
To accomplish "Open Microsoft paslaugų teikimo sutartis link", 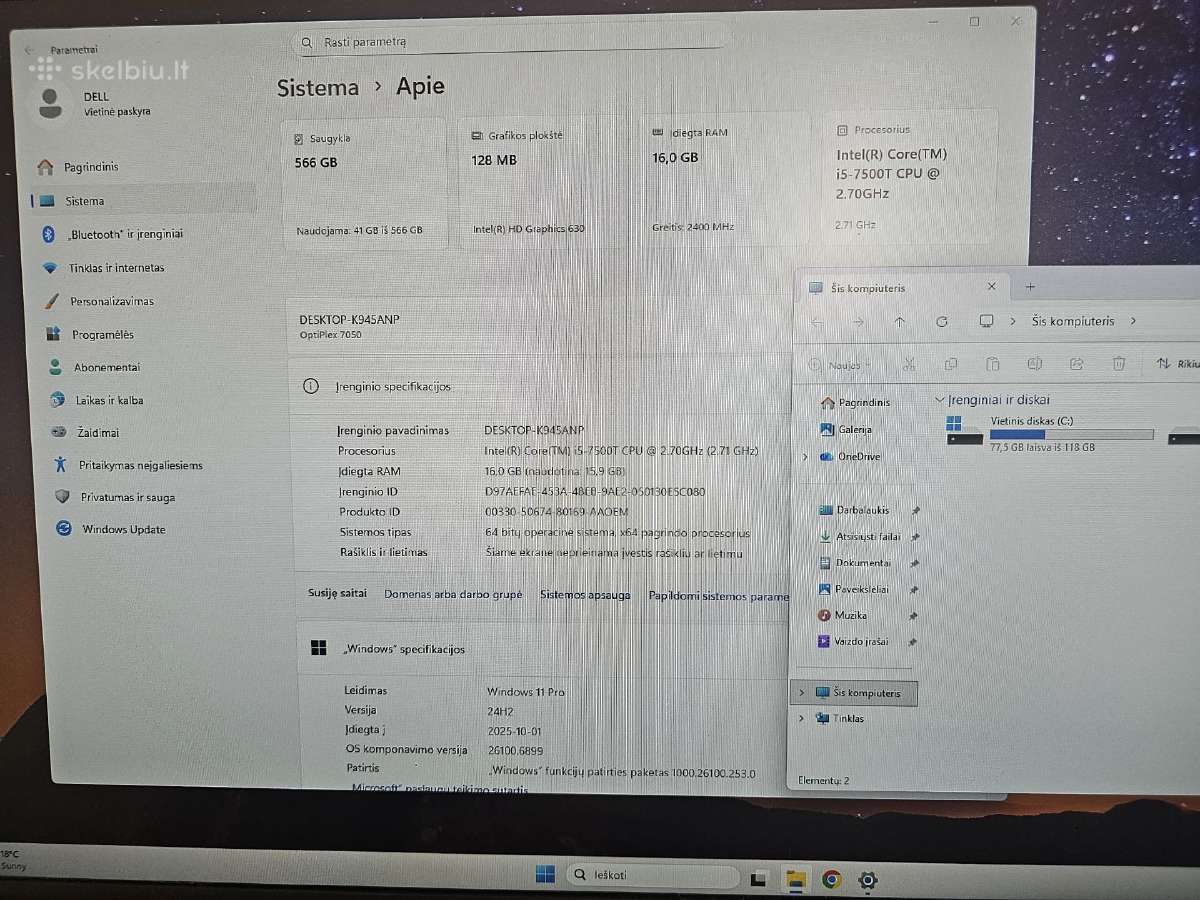I will coord(438,788).
